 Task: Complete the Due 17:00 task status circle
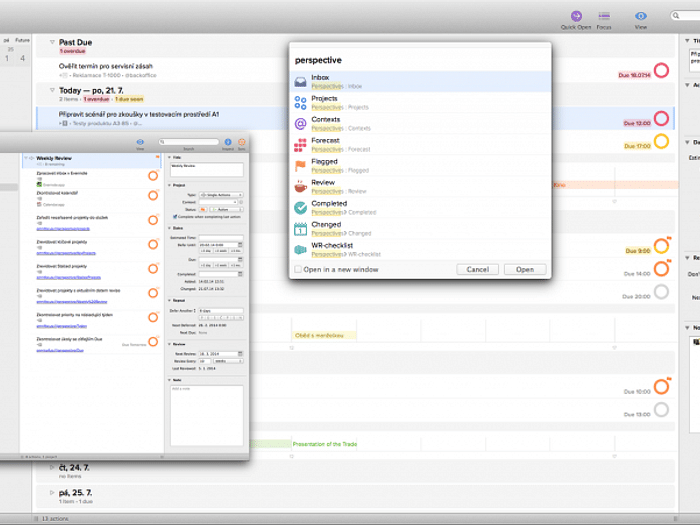pos(661,143)
